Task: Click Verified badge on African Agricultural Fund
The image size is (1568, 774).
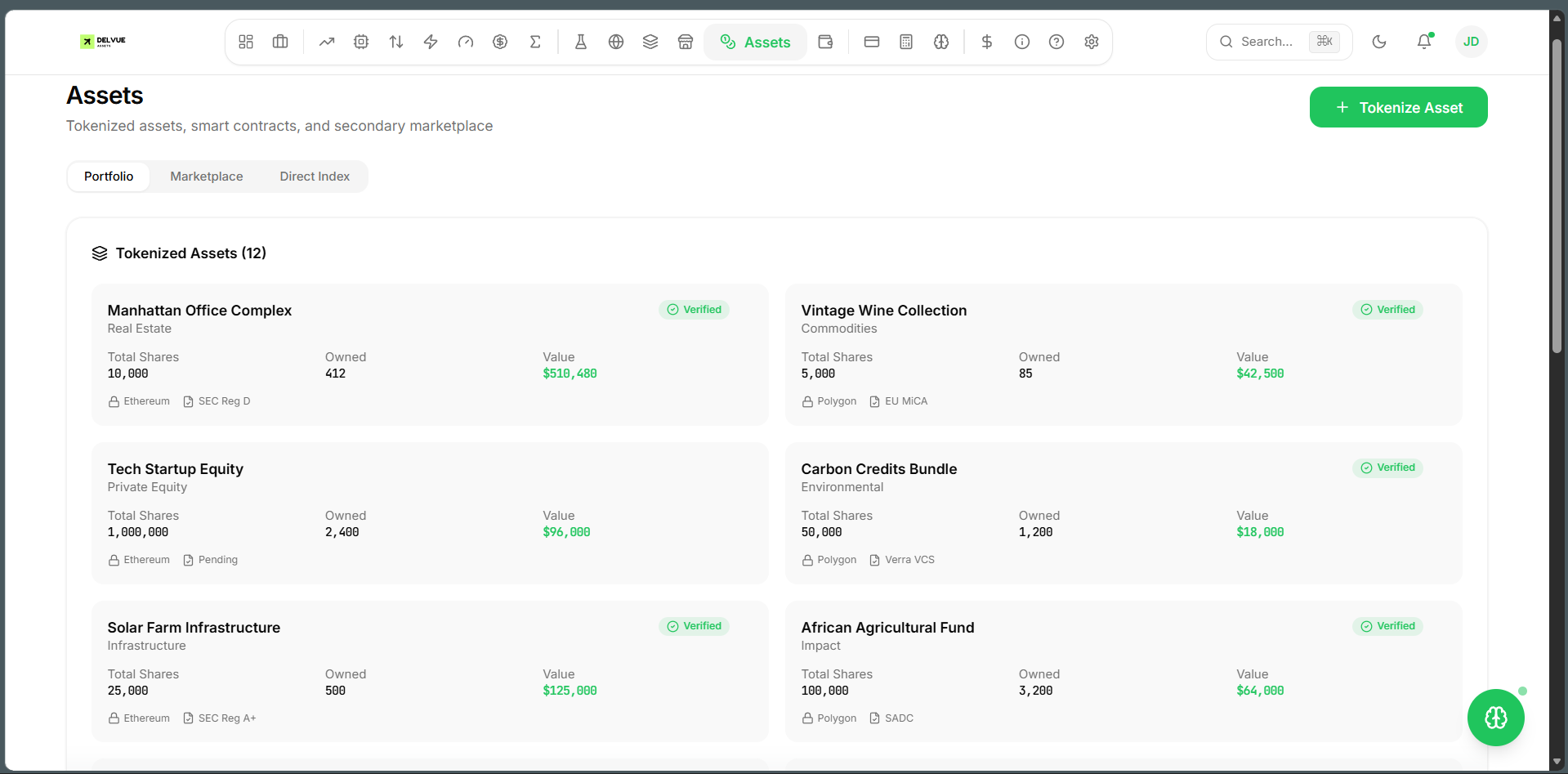Action: (1388, 626)
